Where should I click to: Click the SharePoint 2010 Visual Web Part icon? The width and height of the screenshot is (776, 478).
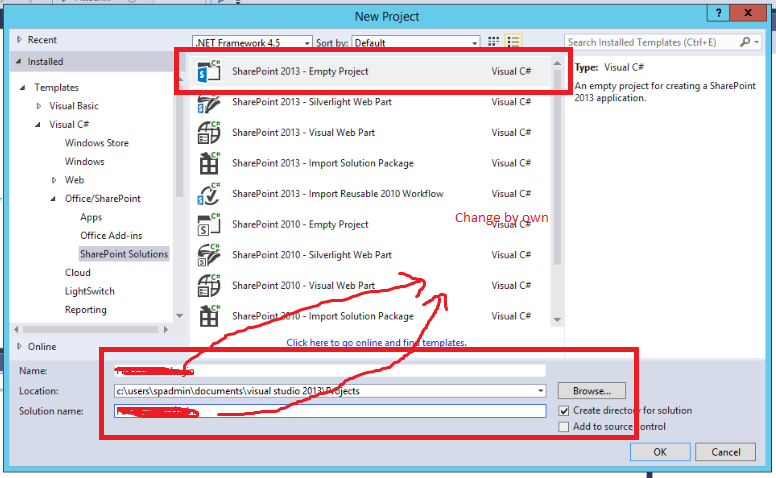209,286
